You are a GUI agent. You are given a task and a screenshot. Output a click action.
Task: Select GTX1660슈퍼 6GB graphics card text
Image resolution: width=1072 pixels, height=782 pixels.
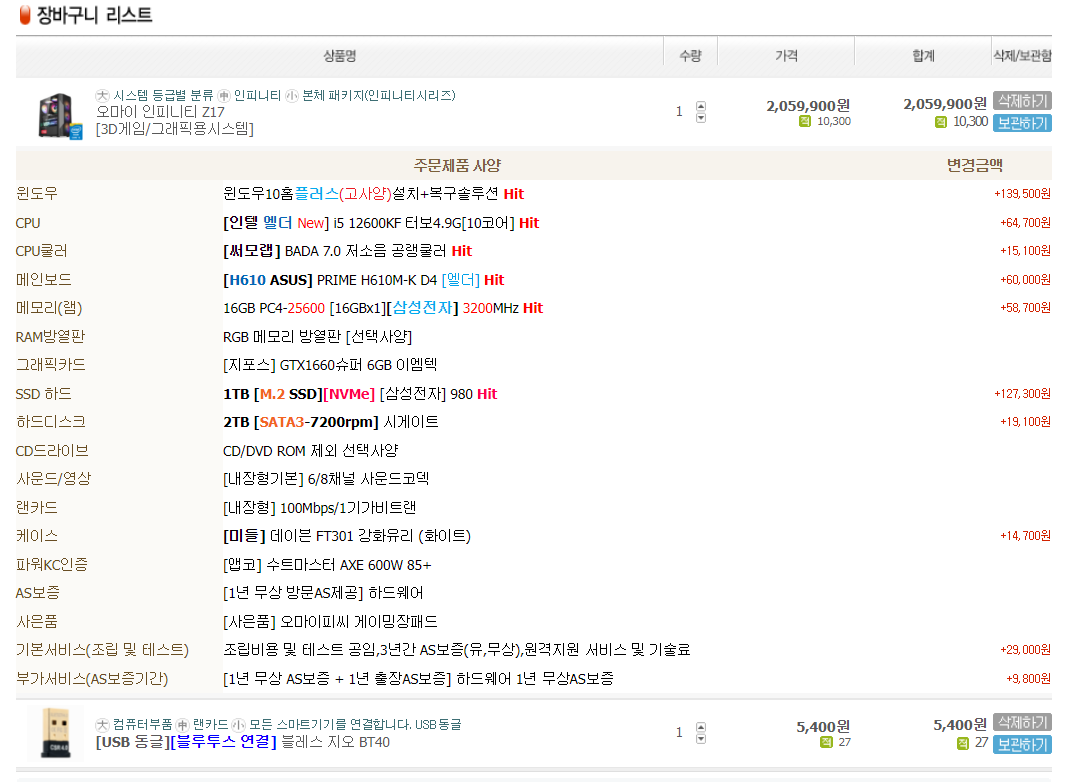tap(330, 365)
